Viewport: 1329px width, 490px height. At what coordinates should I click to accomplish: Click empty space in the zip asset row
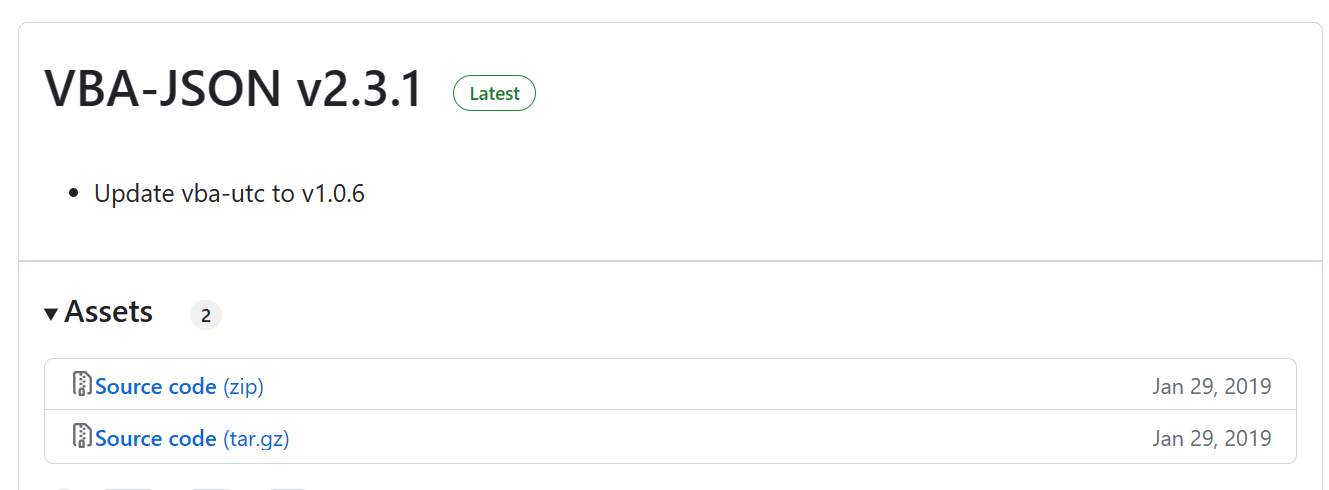coord(700,386)
